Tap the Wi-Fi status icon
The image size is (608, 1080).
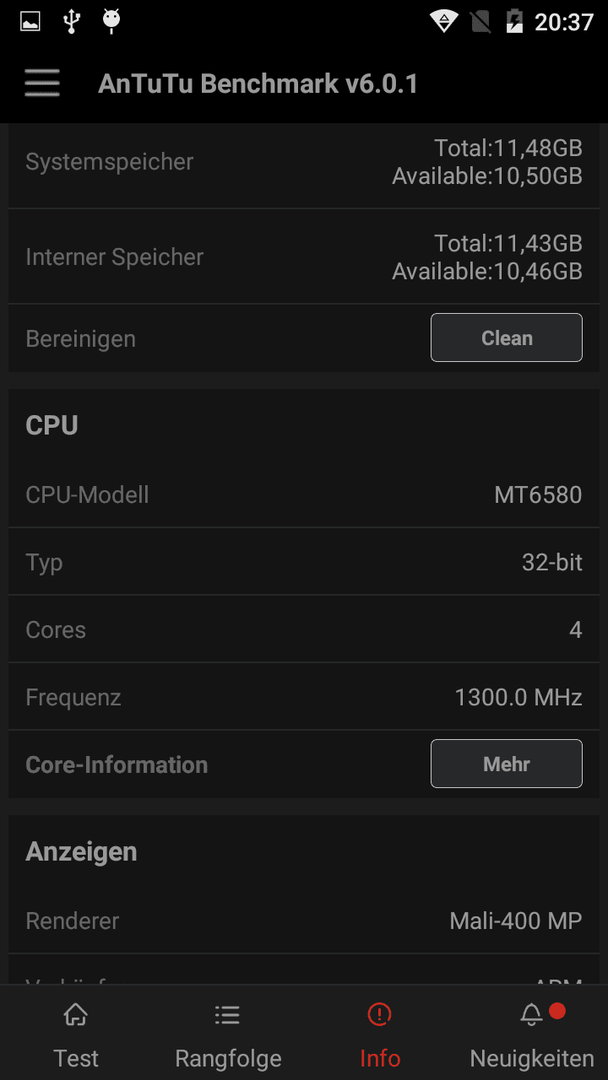[x=444, y=21]
